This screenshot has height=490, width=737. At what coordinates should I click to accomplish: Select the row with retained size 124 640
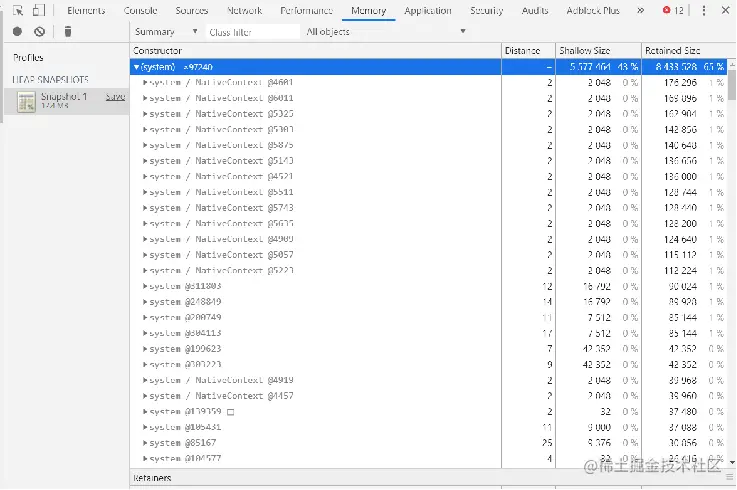(429, 239)
